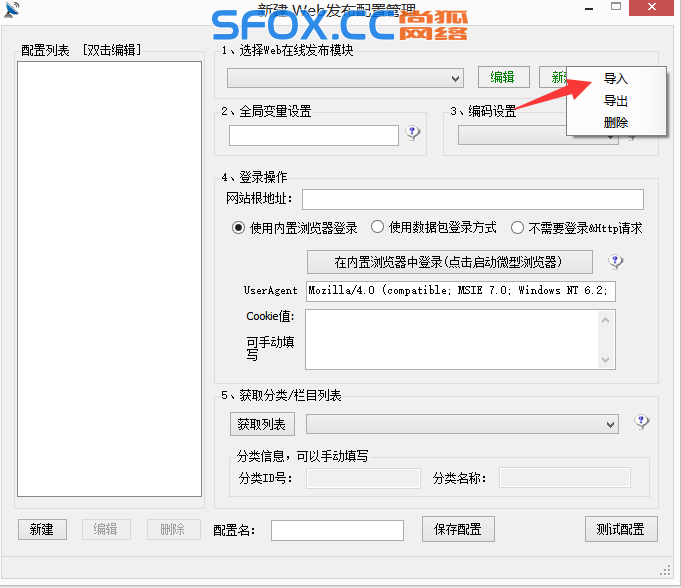Choose 导出 from the context menu

pyautogui.click(x=615, y=101)
